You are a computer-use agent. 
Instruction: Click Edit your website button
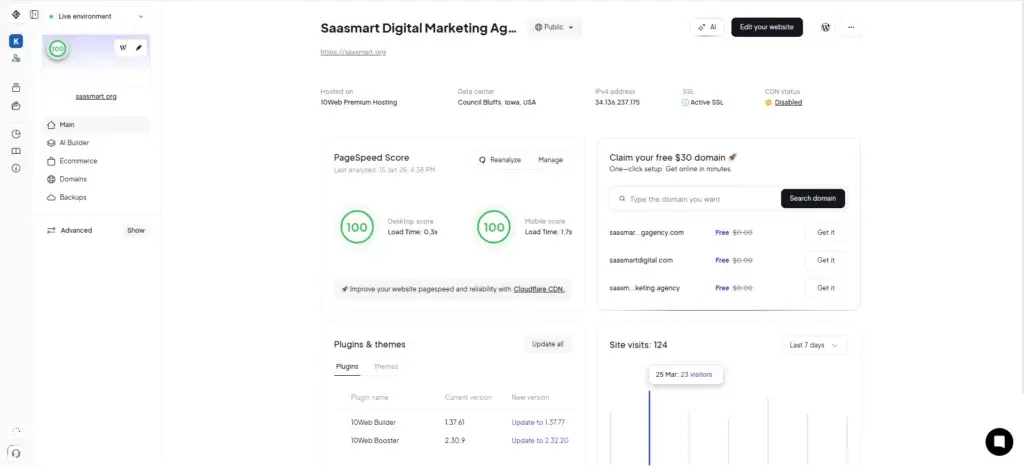pyautogui.click(x=767, y=27)
